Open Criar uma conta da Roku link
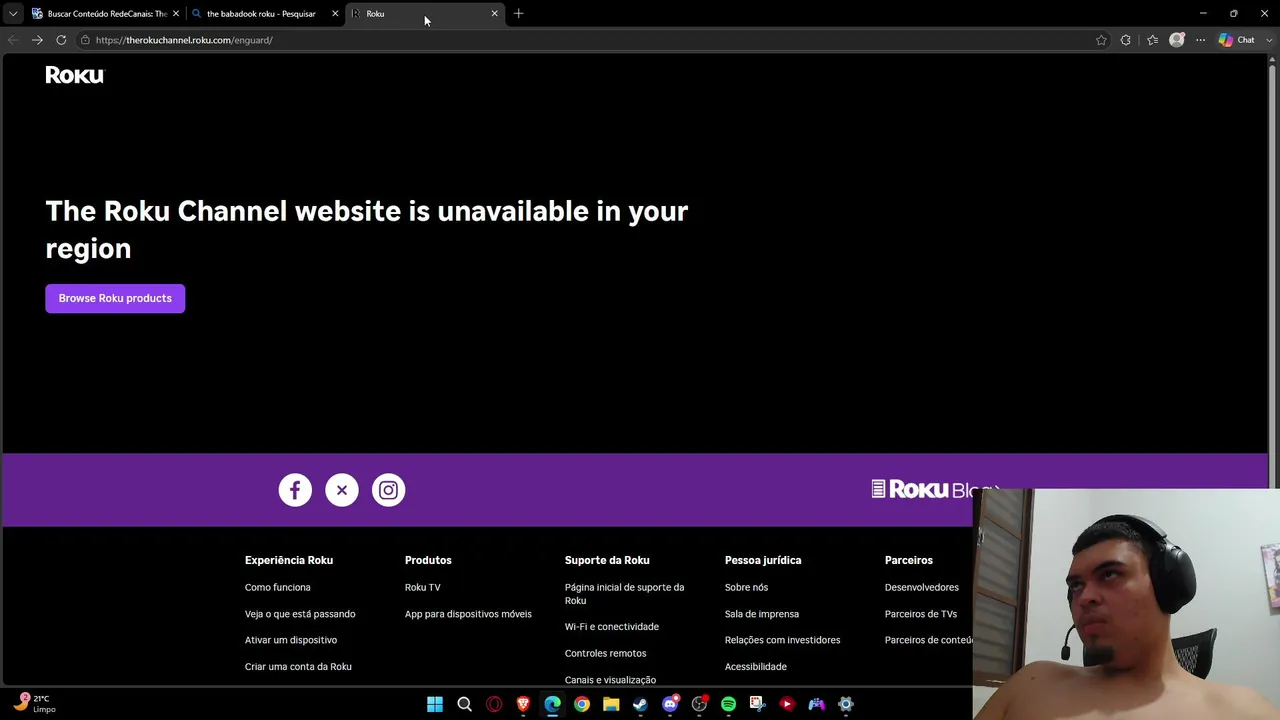 [x=298, y=667]
